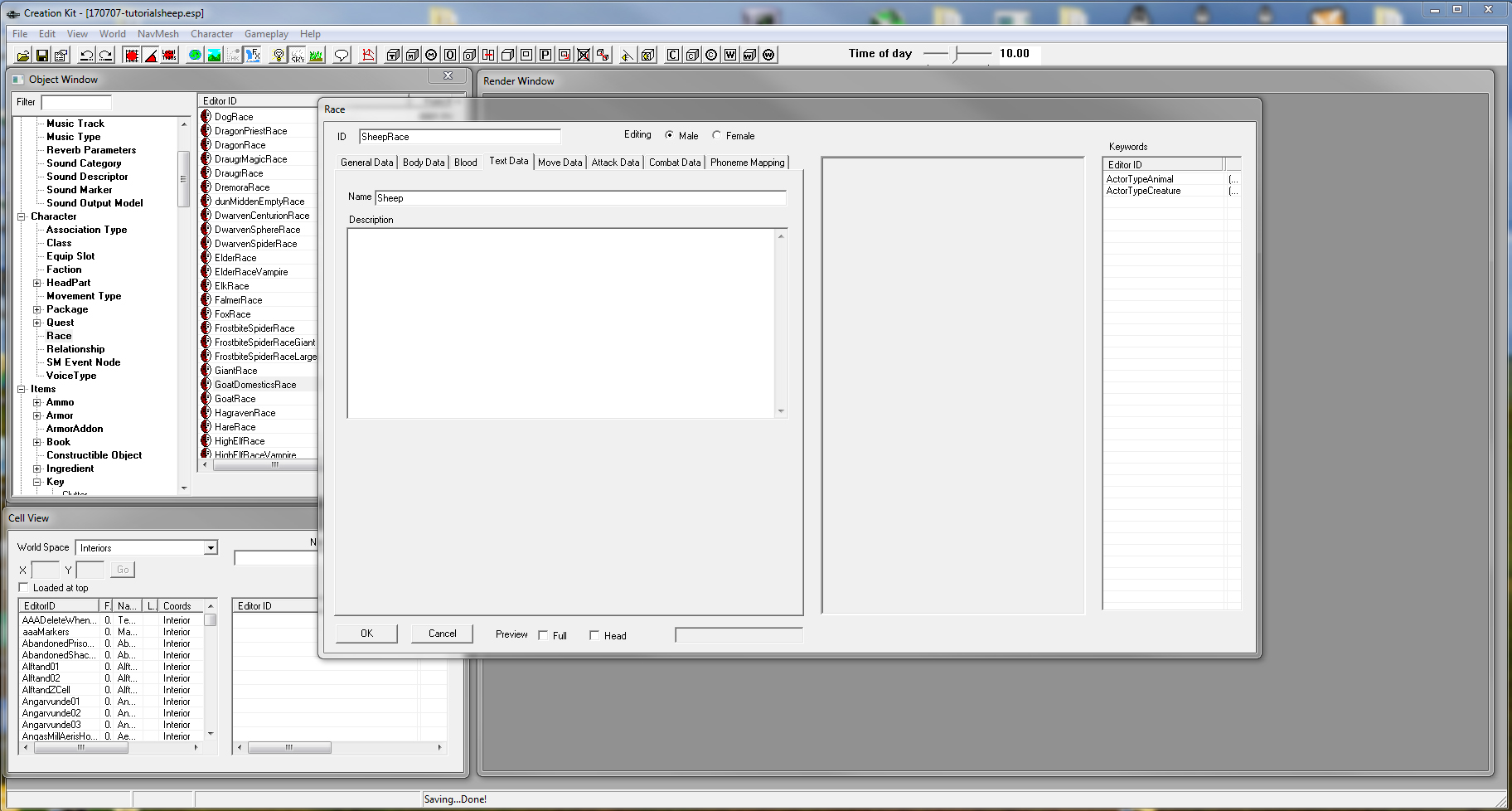Click the circled C toolbar icon
The height and width of the screenshot is (811, 1512).
click(x=711, y=56)
